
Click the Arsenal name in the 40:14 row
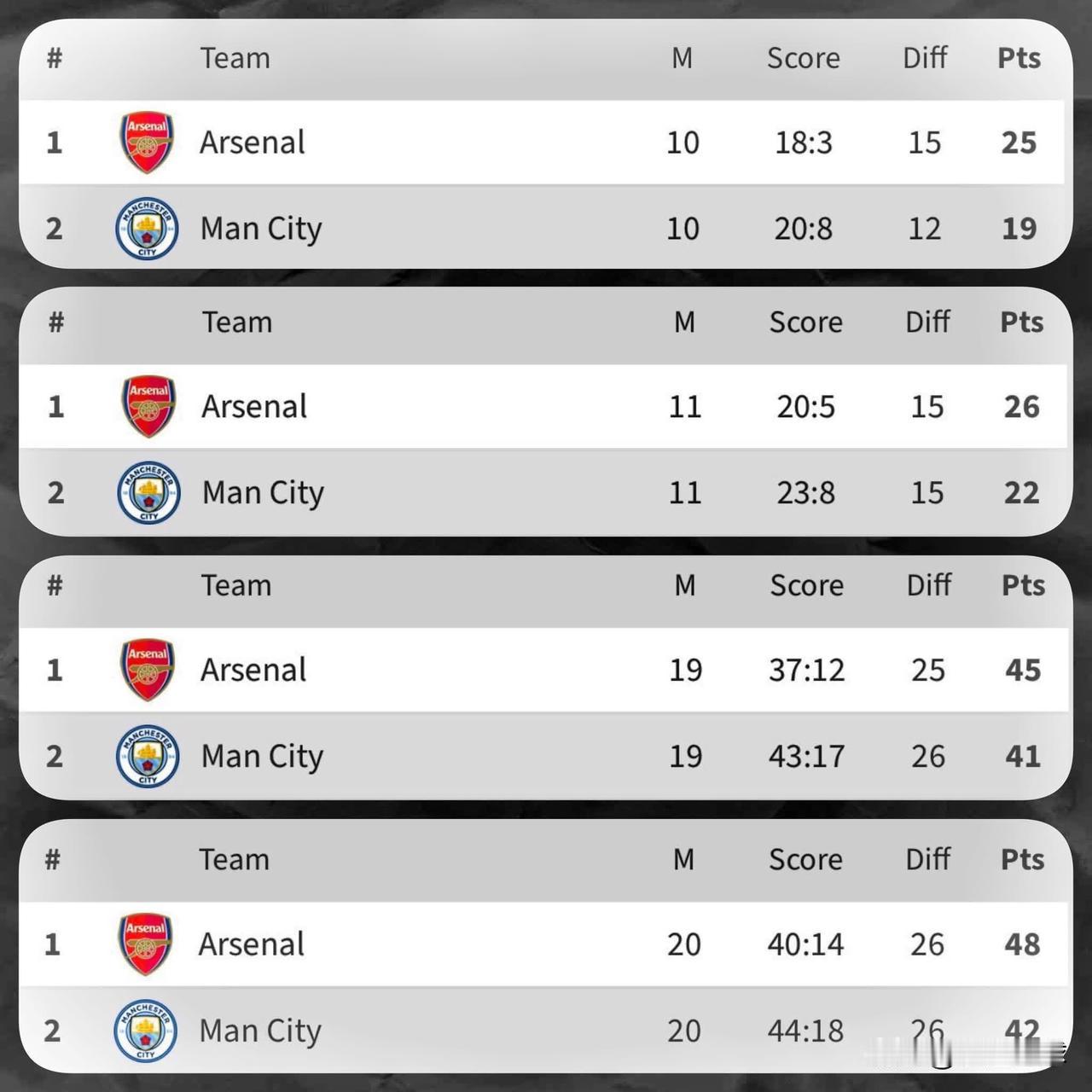coord(251,944)
